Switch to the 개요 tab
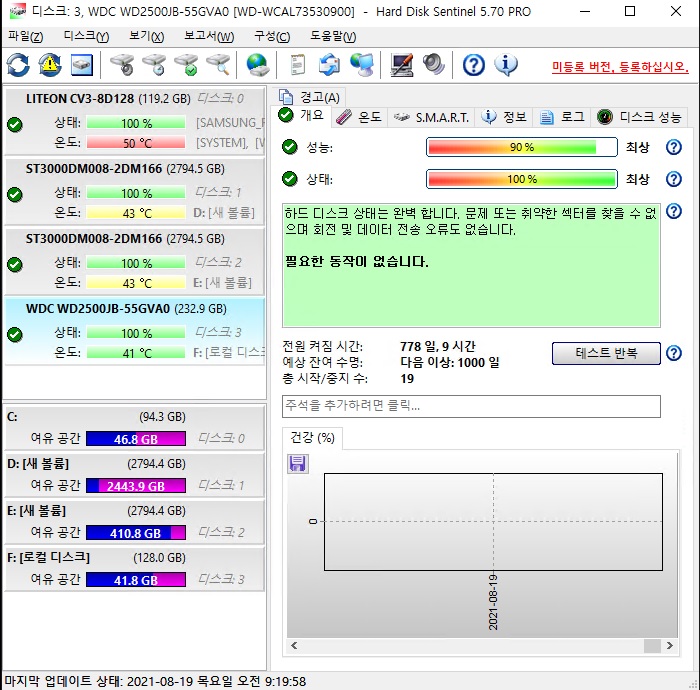Image resolution: width=700 pixels, height=690 pixels. pyautogui.click(x=301, y=116)
